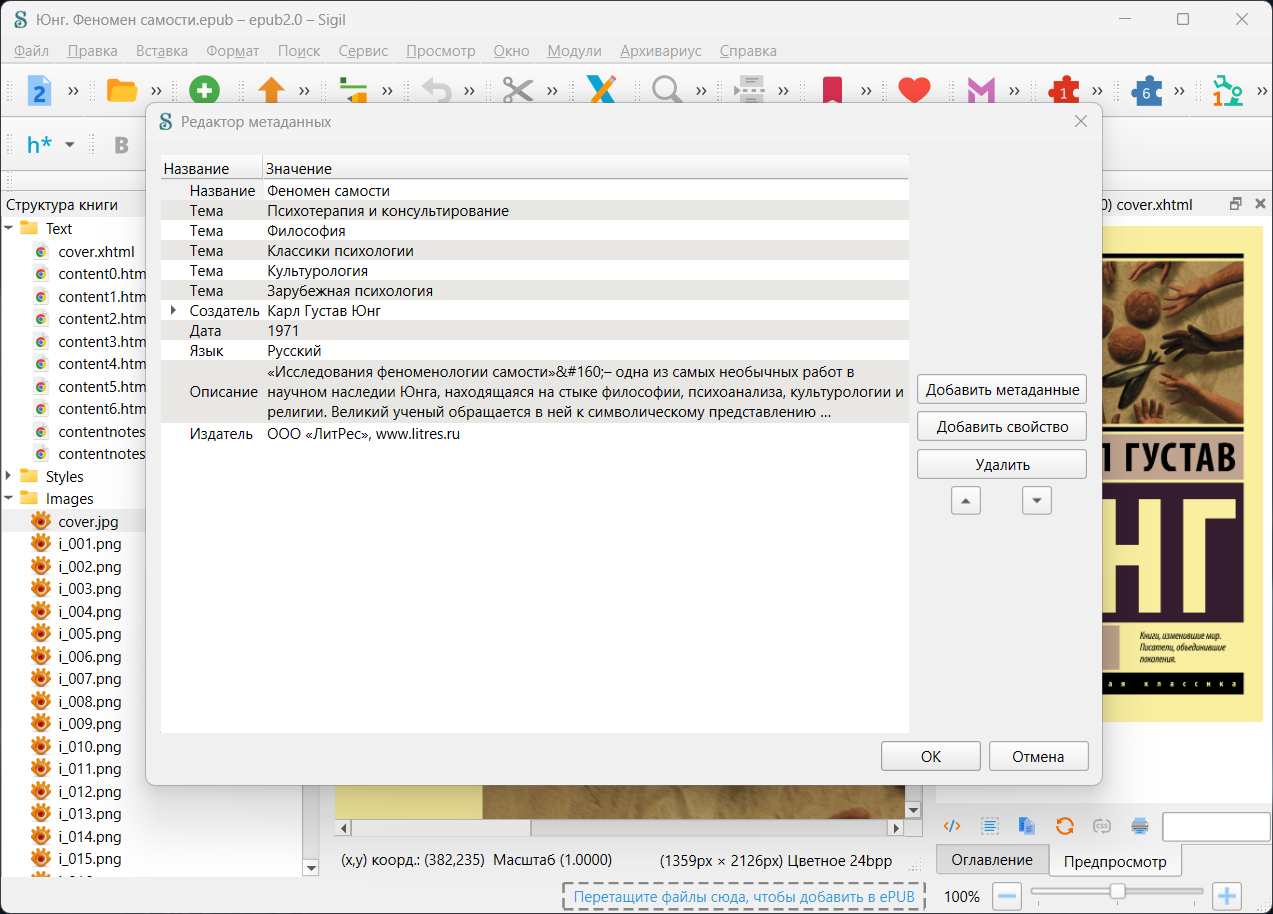Collapse the Text folder in the book structure

[x=9, y=228]
